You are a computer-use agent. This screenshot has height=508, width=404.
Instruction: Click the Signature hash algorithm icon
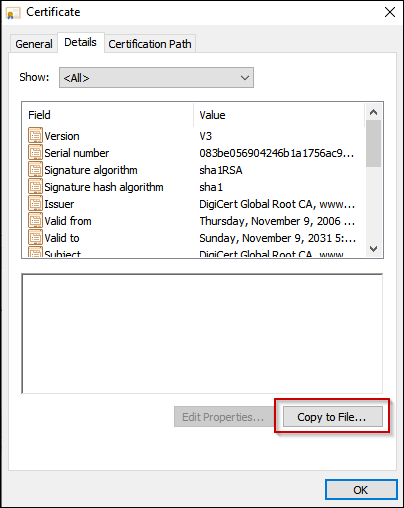(35, 186)
